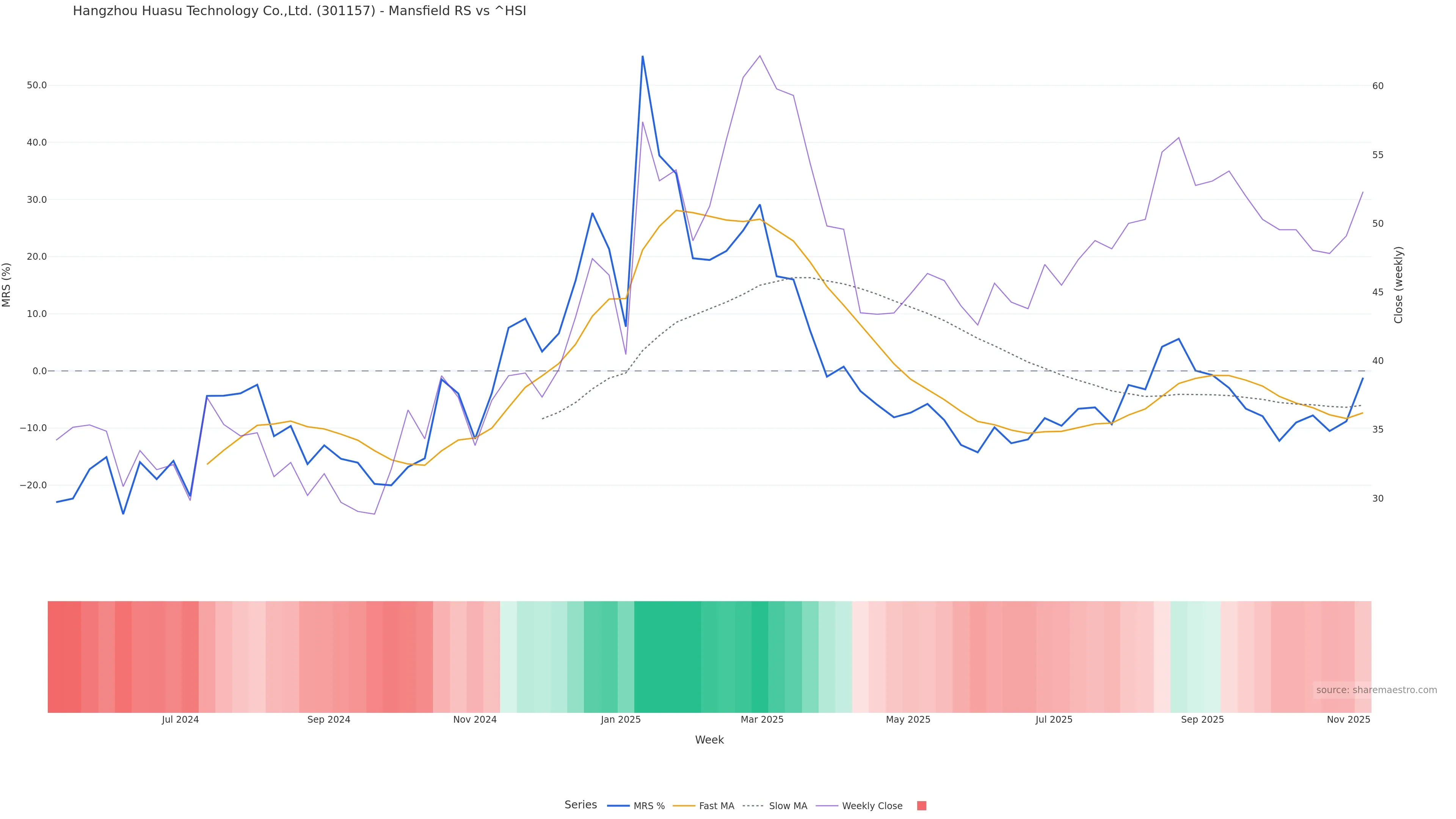Click the chart title text
1456x819 pixels.
(299, 11)
